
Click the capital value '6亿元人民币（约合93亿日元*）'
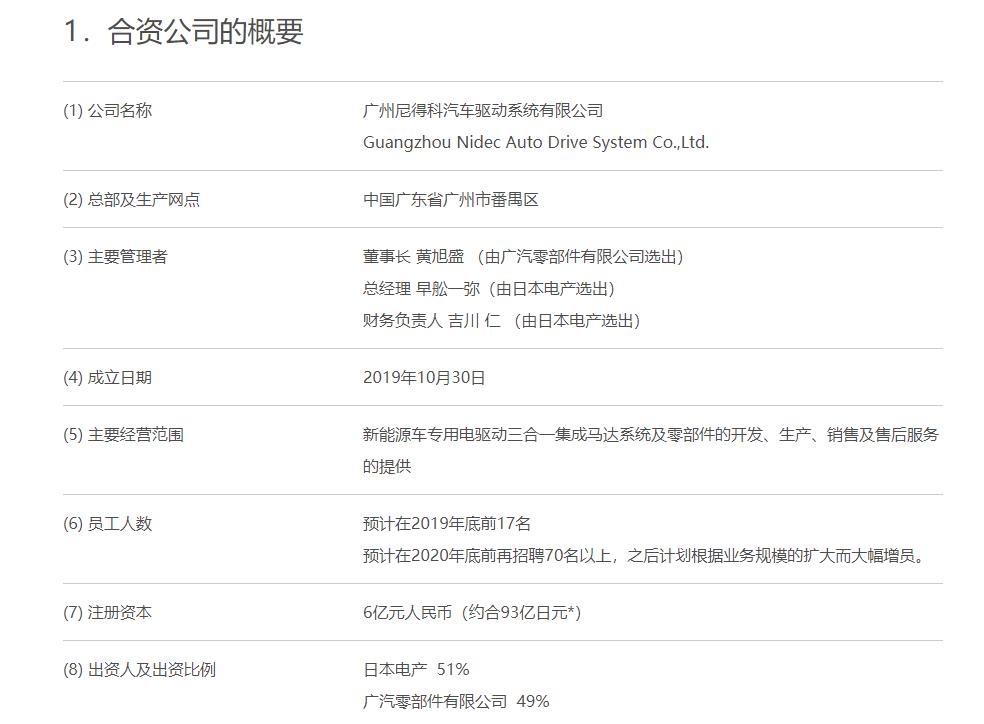pos(472,613)
